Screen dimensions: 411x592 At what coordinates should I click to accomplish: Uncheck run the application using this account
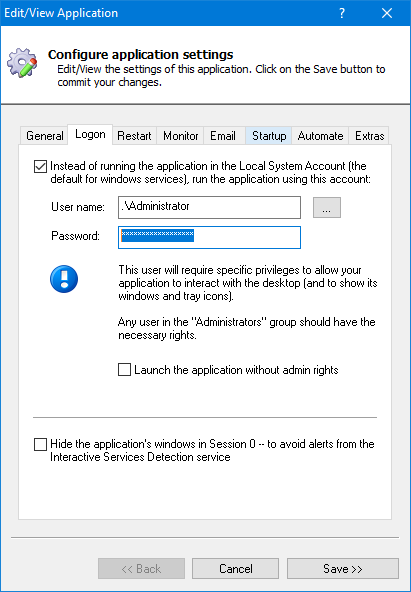click(x=40, y=166)
